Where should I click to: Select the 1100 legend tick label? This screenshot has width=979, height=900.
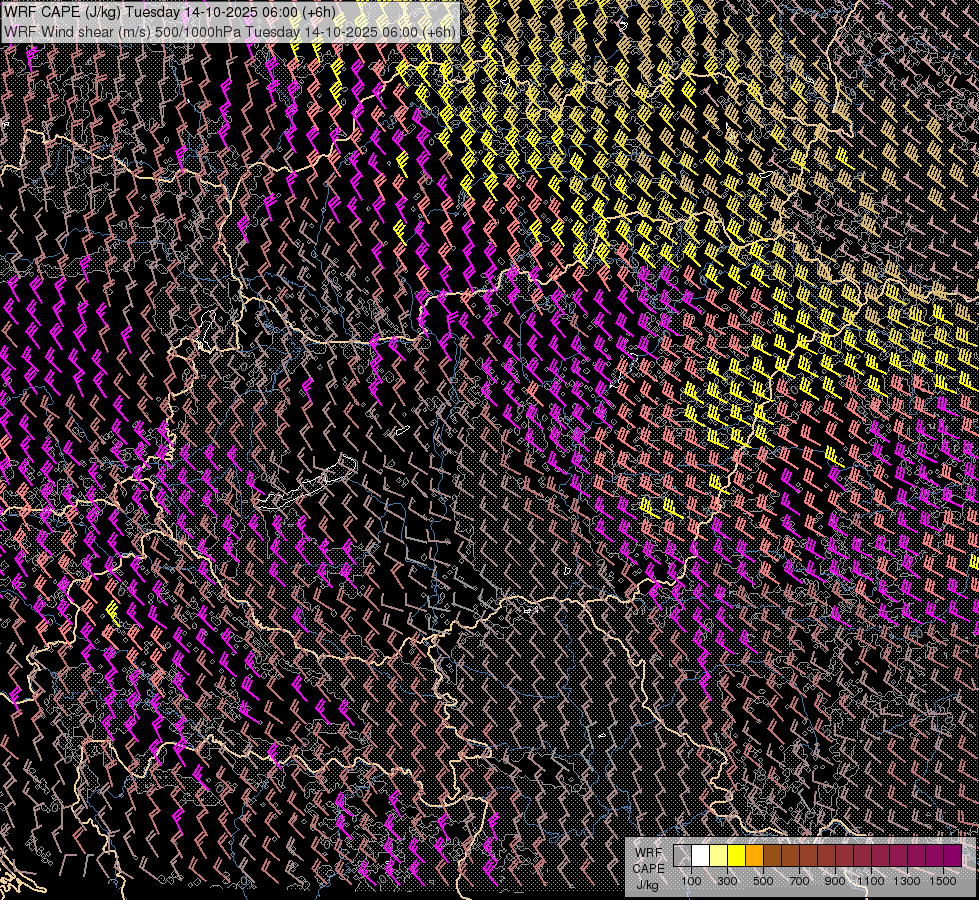(x=870, y=881)
